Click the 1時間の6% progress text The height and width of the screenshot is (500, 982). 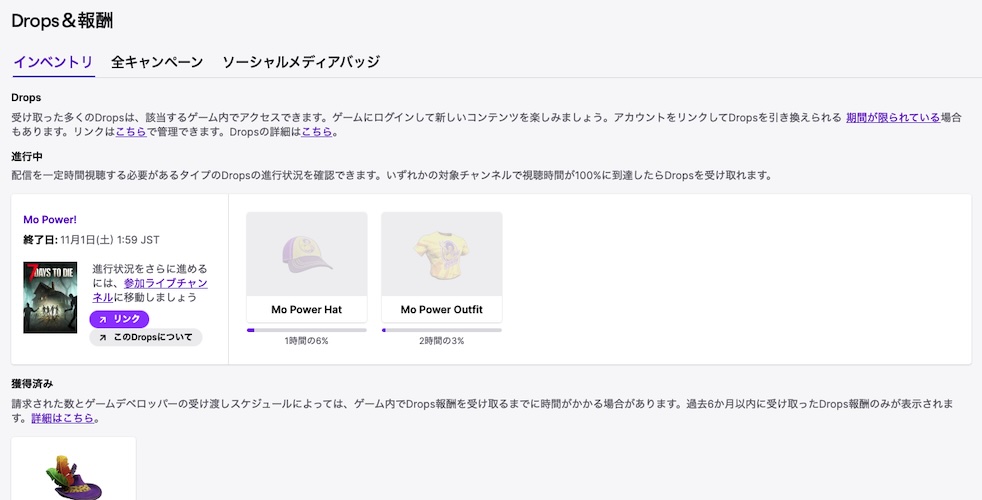(307, 341)
